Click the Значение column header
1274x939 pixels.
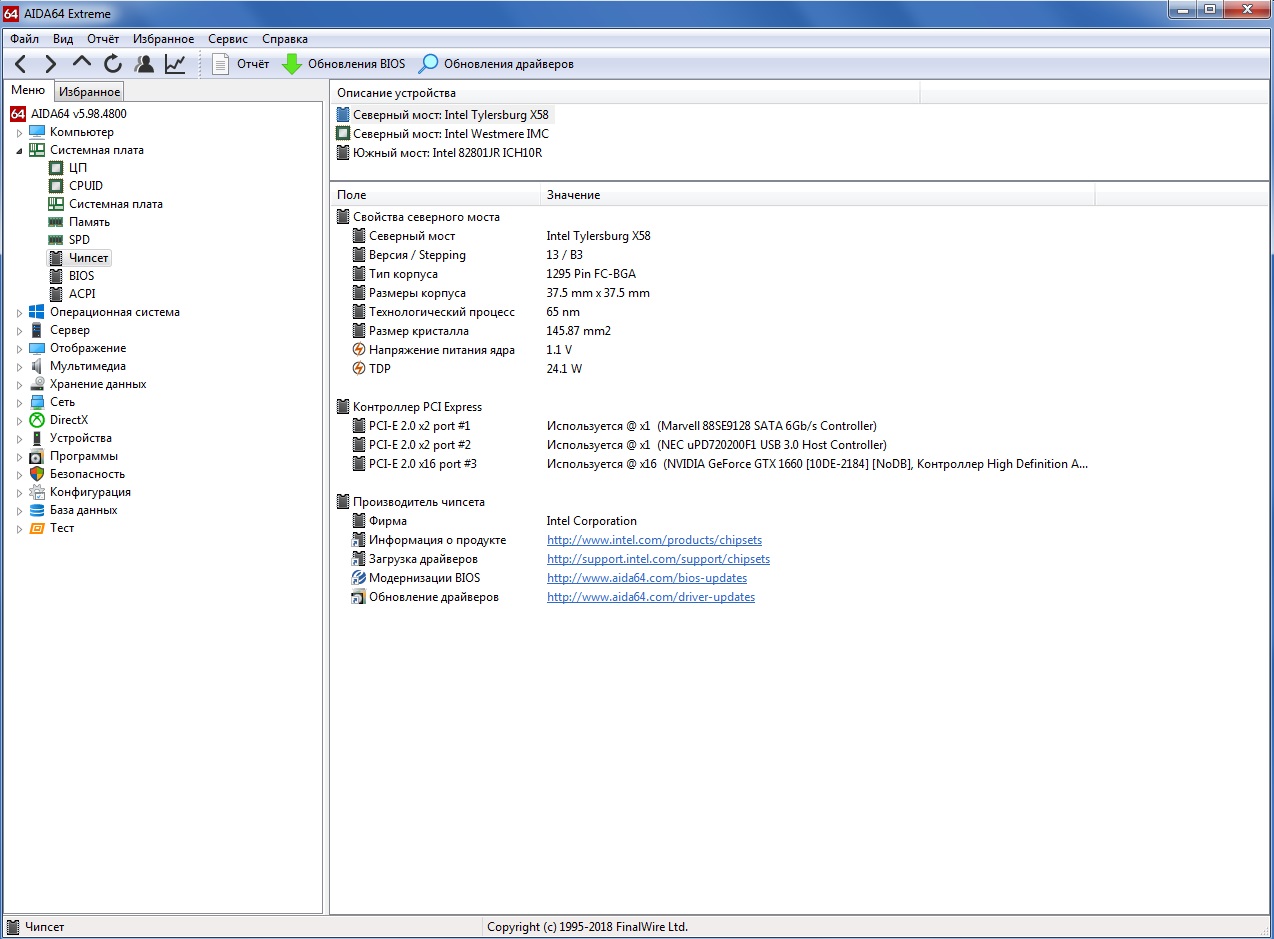(x=573, y=195)
